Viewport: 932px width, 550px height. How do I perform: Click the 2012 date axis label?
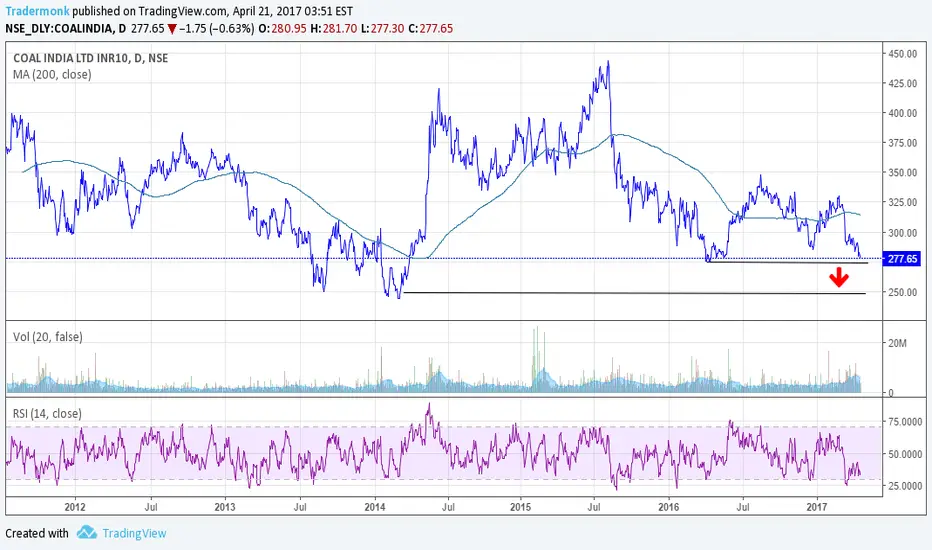(75, 507)
